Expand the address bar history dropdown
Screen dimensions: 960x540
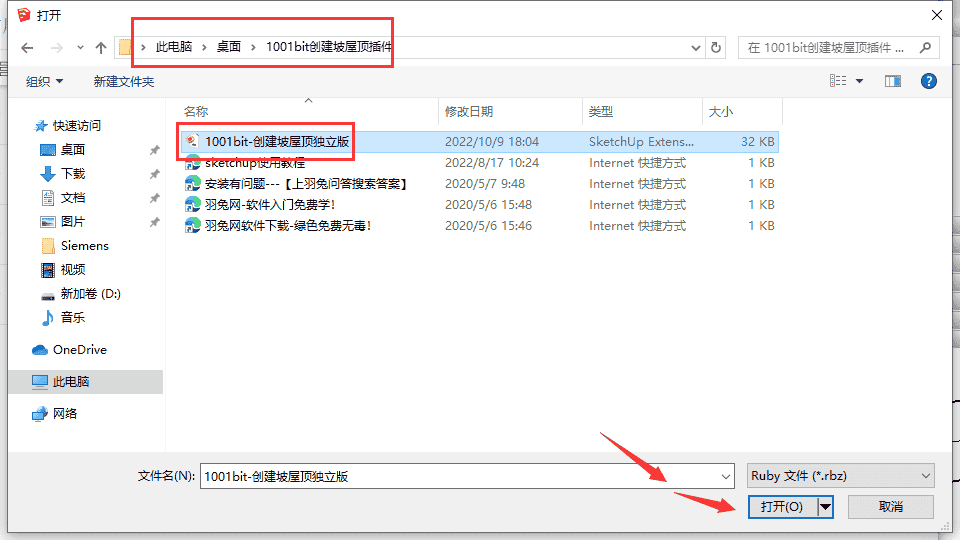[x=696, y=48]
